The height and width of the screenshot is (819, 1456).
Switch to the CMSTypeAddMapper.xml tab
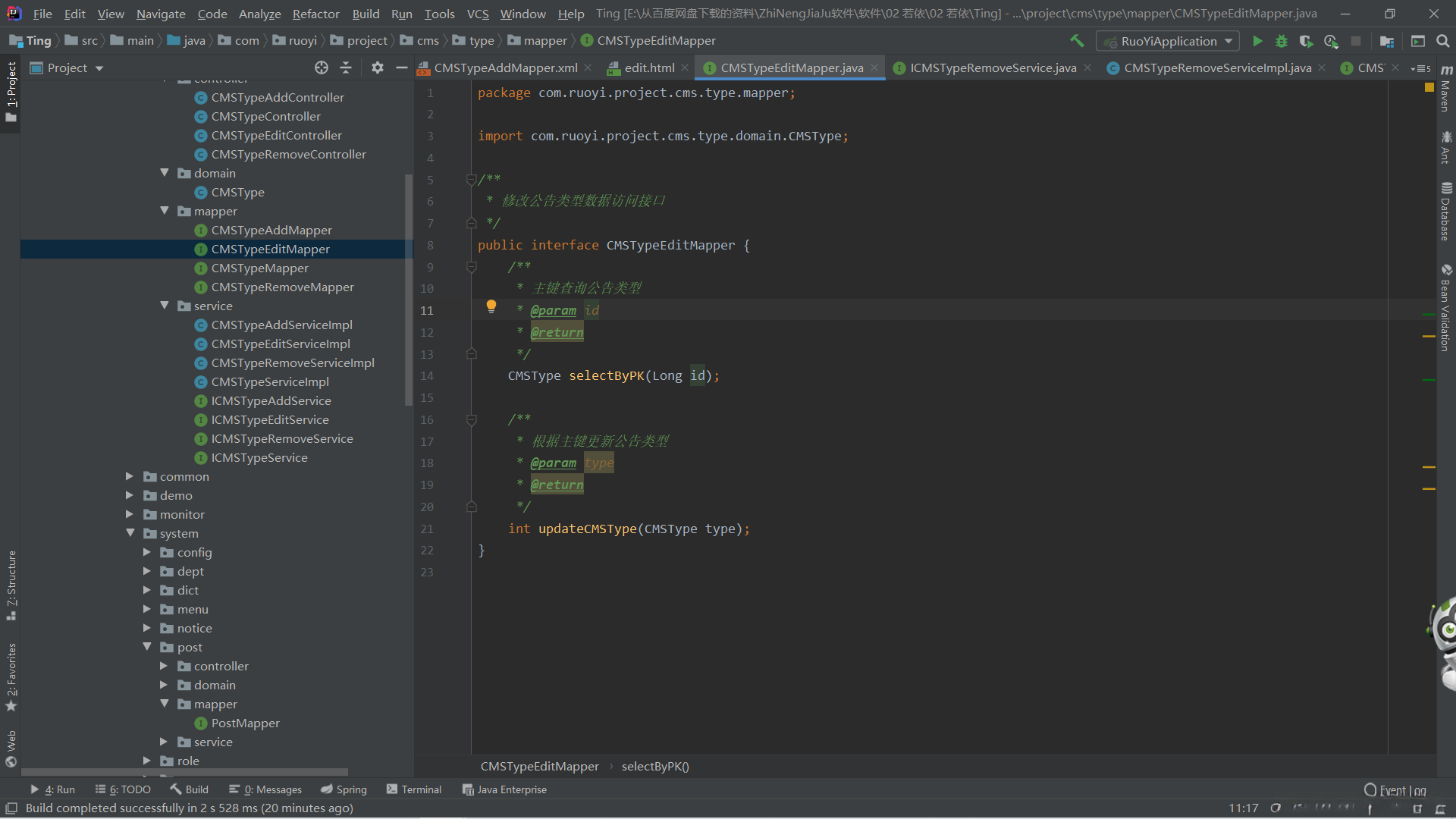point(505,67)
